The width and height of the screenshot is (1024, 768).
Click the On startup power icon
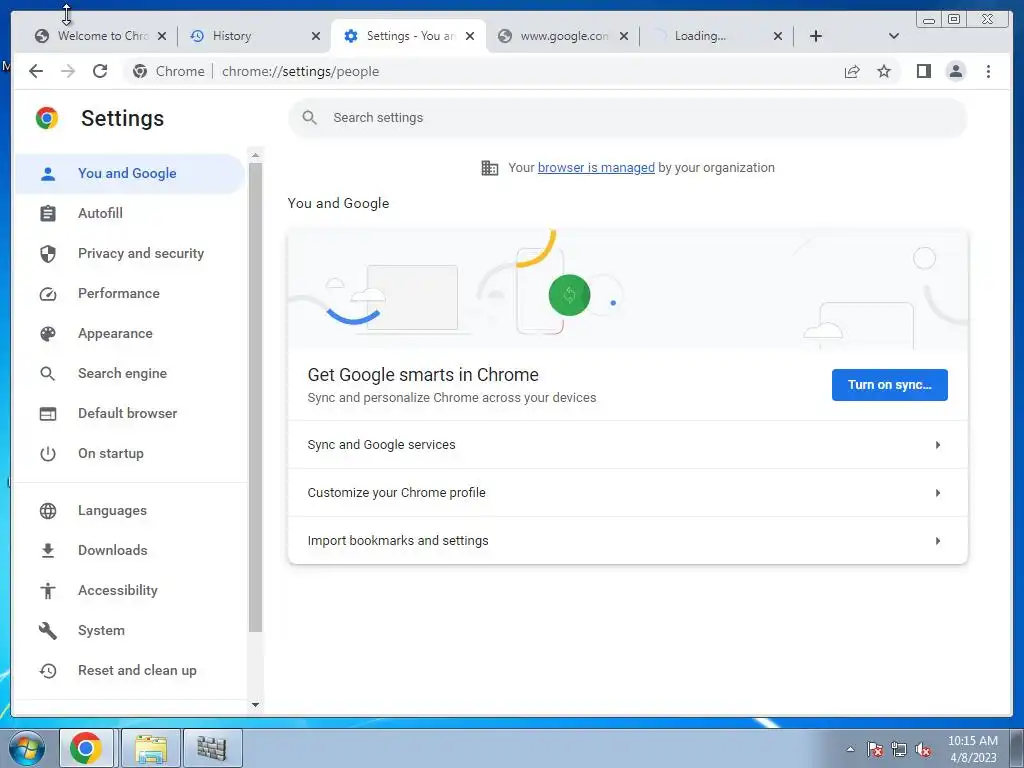point(48,453)
